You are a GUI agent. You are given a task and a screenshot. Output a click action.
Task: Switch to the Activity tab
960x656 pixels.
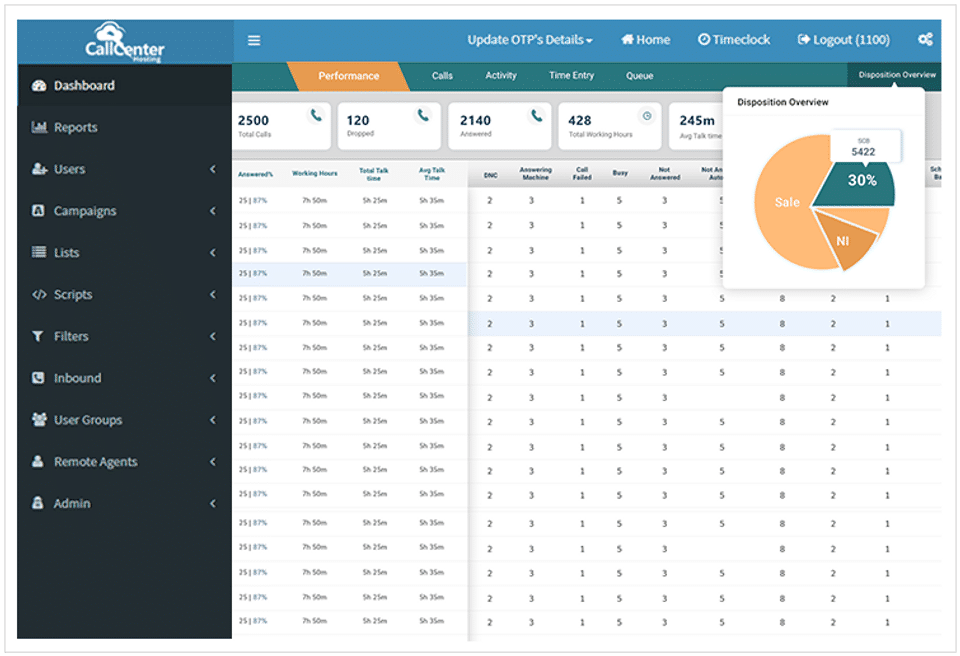(501, 76)
